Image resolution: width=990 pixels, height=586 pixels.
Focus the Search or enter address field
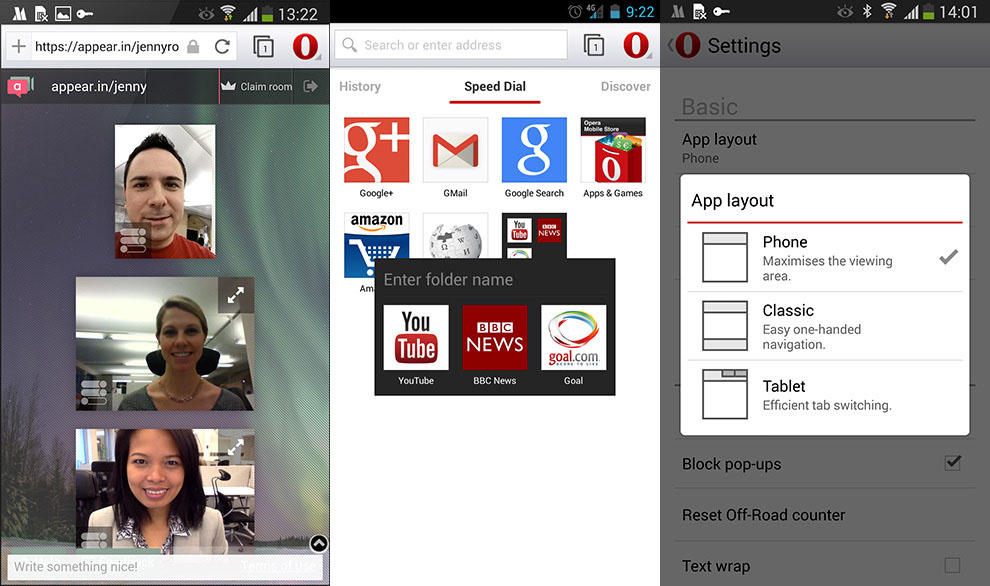[451, 45]
